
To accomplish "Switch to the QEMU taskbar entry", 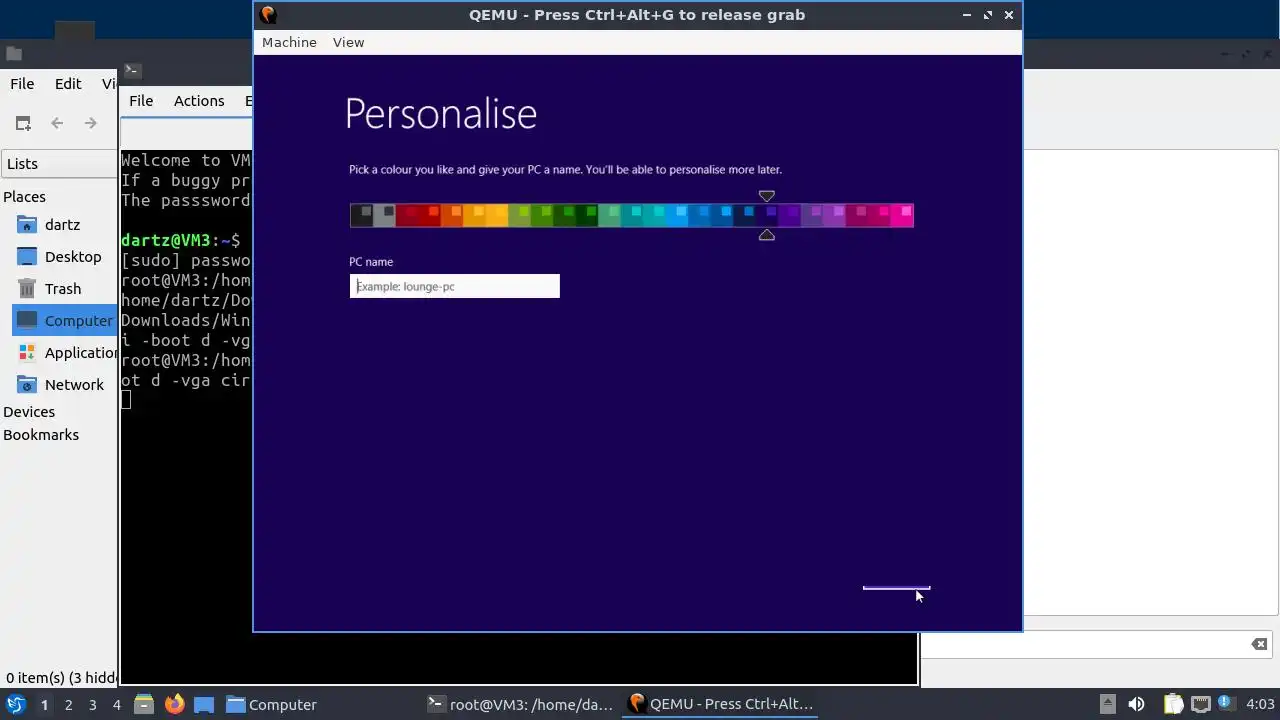I will click(x=720, y=704).
